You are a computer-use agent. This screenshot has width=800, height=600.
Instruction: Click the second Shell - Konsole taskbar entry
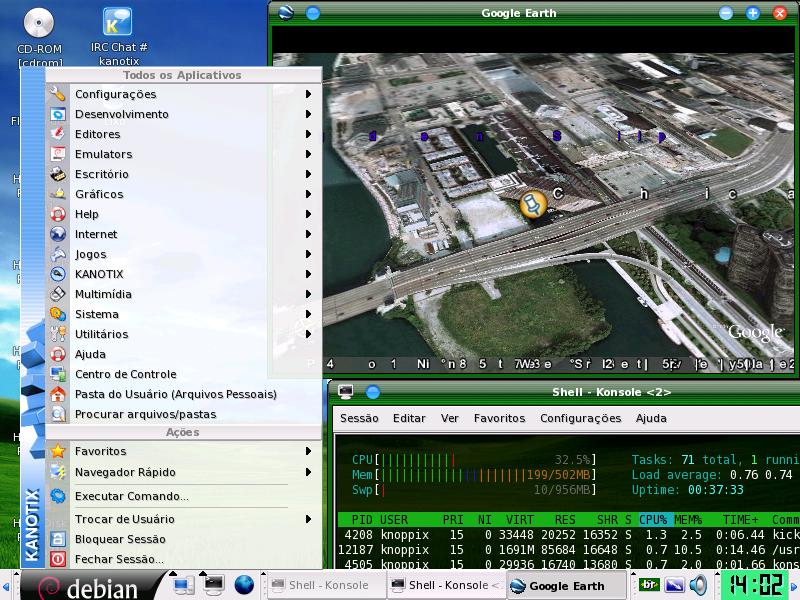click(445, 585)
